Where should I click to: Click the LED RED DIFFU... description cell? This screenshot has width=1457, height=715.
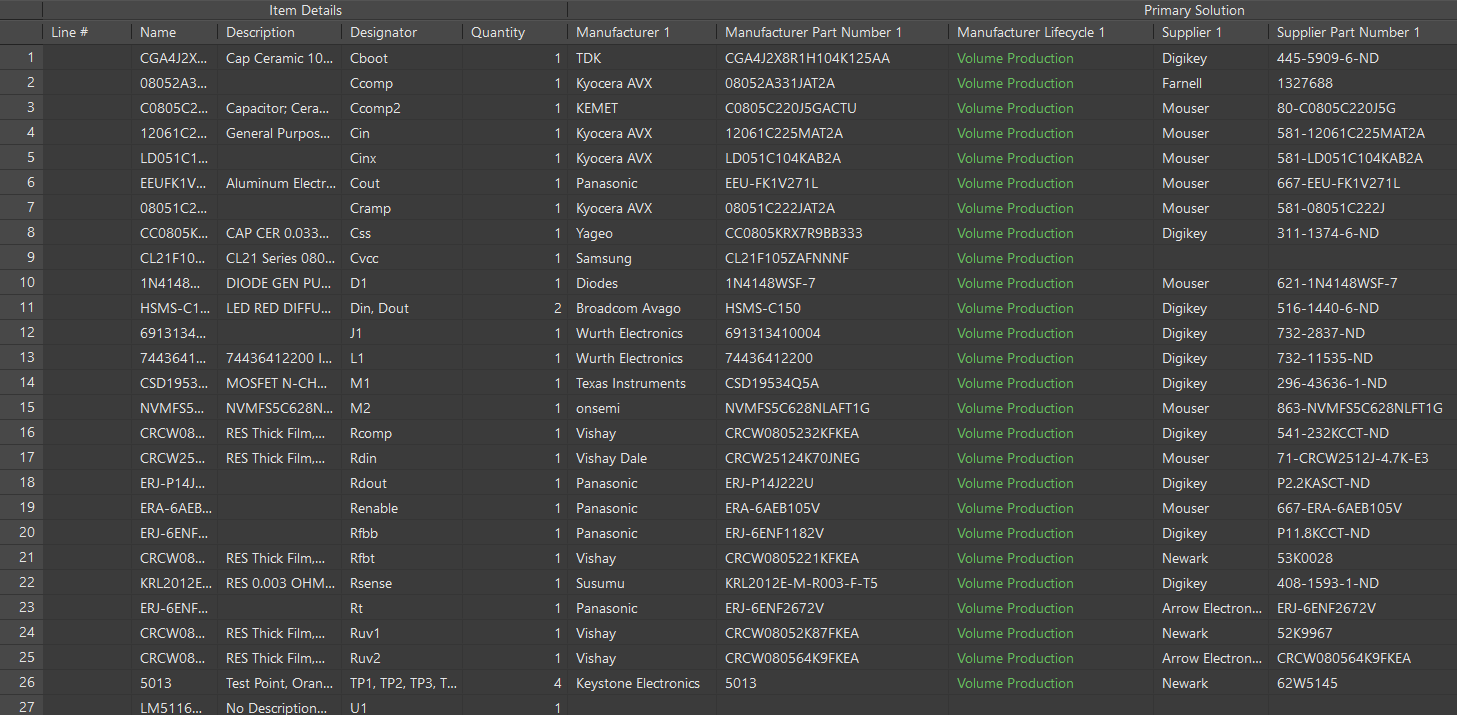(279, 308)
